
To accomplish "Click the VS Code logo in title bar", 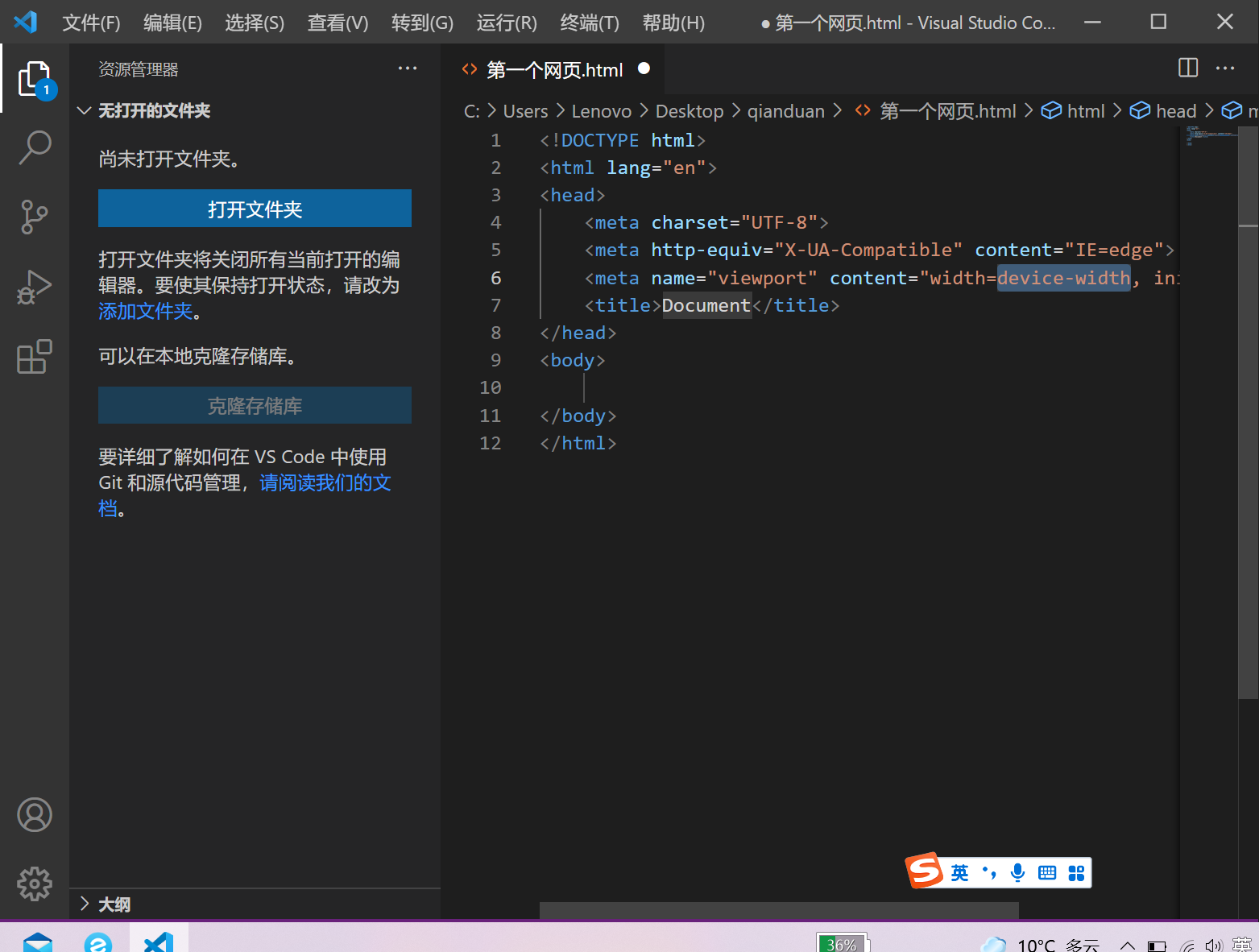I will (x=26, y=22).
